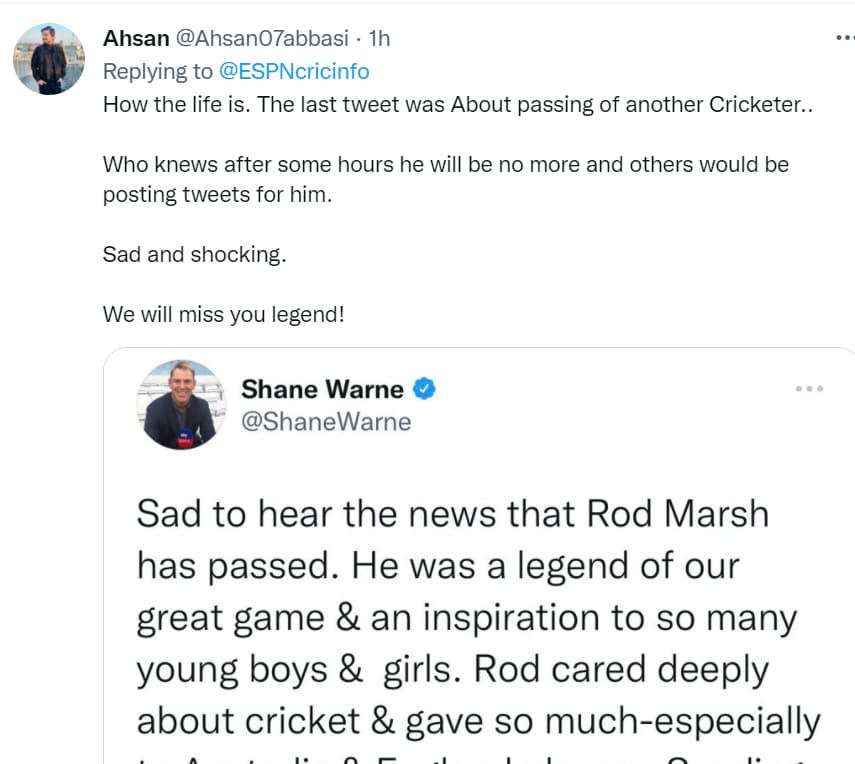Click the Shane Warne display name
Viewport: 855px width, 764px height.
pyautogui.click(x=322, y=389)
